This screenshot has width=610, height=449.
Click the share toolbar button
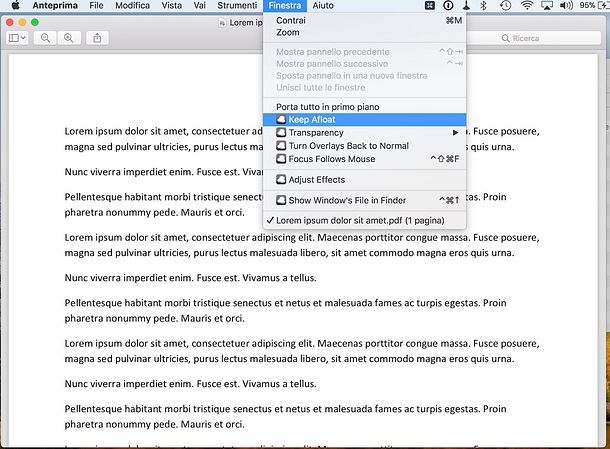[x=97, y=38]
